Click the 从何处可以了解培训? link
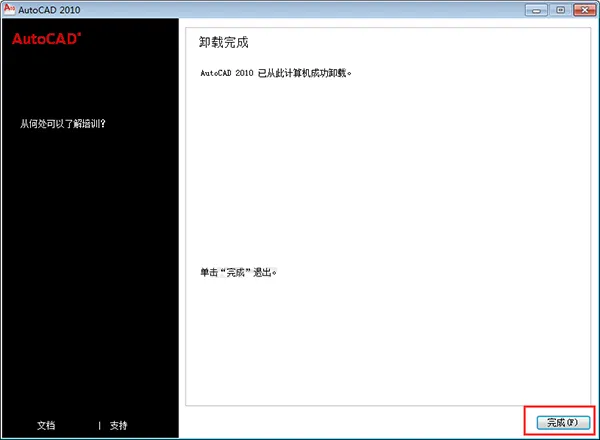Viewport: 600px width, 440px height. (x=63, y=124)
